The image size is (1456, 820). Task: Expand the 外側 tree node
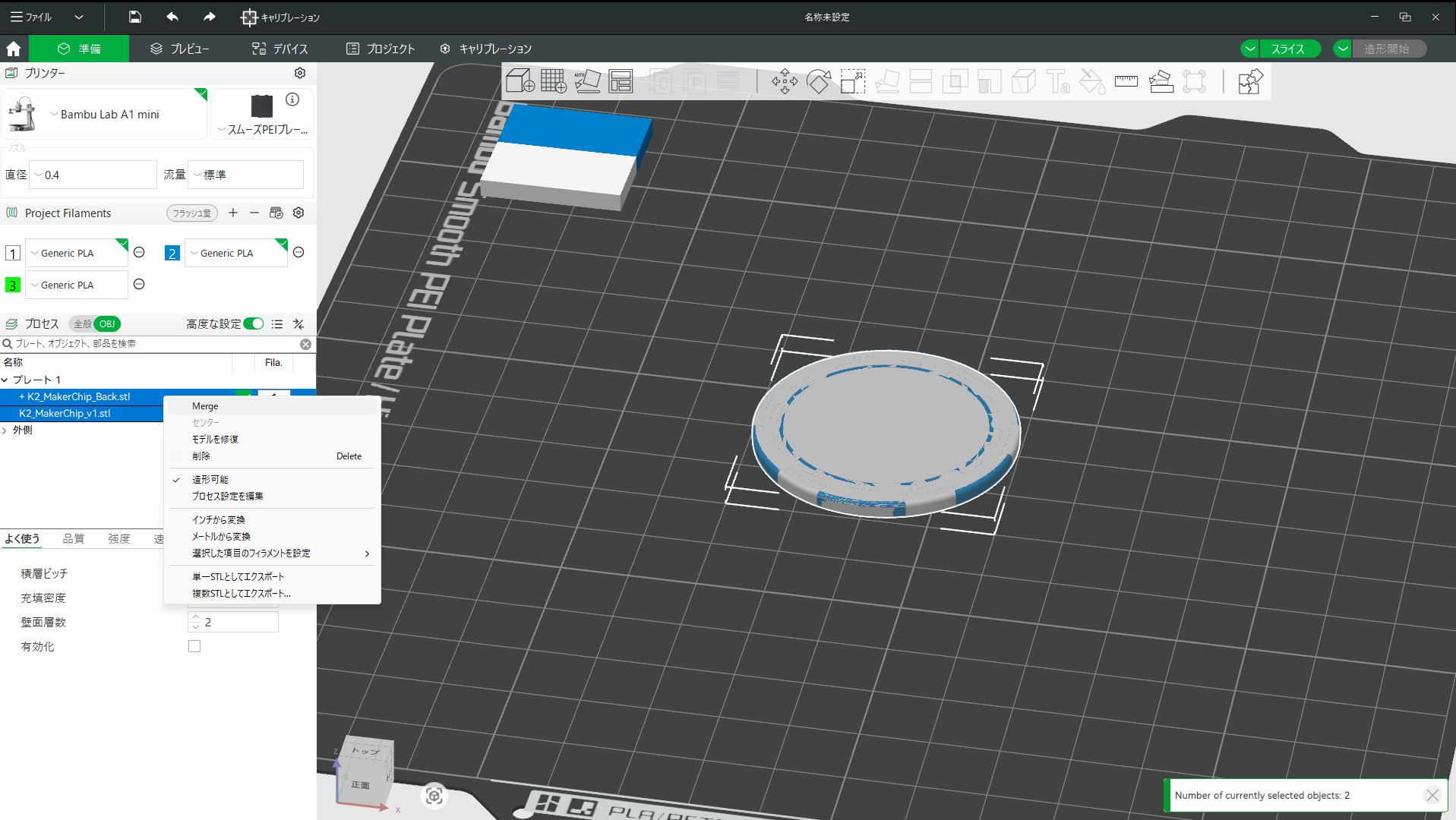point(5,430)
